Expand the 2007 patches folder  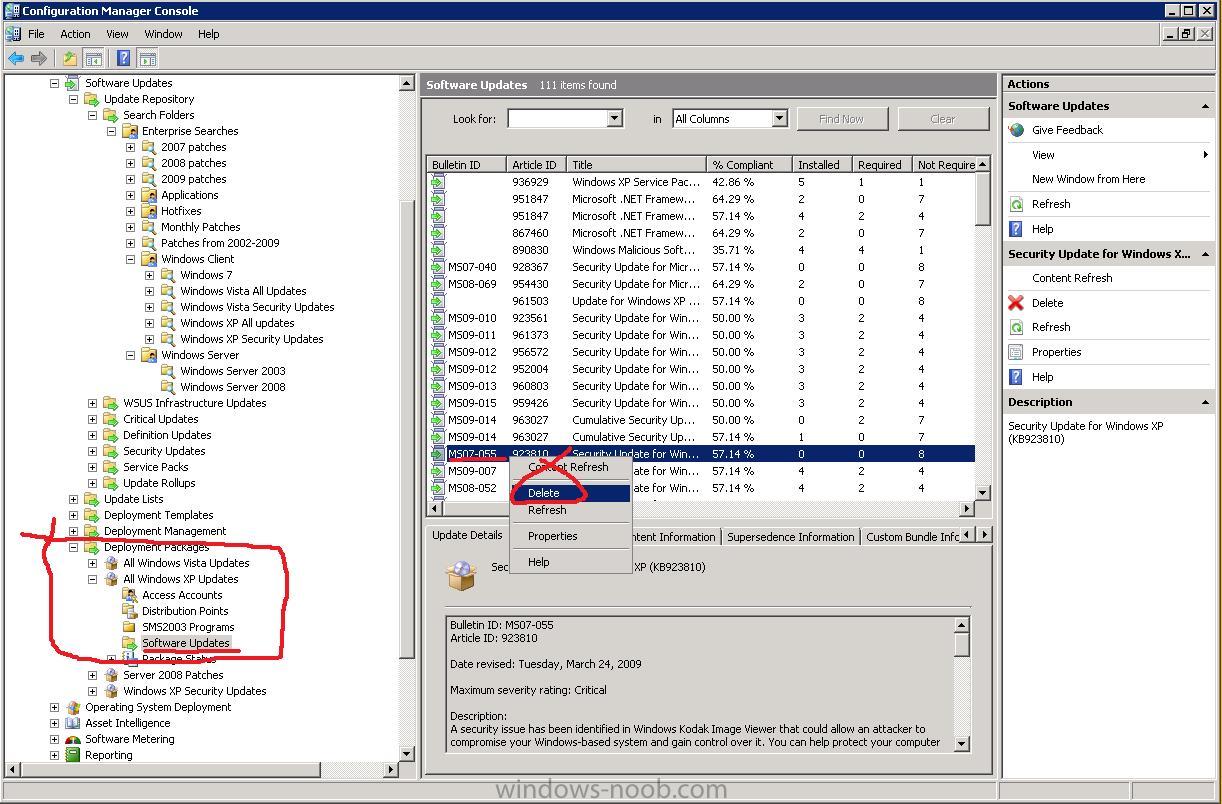point(130,147)
